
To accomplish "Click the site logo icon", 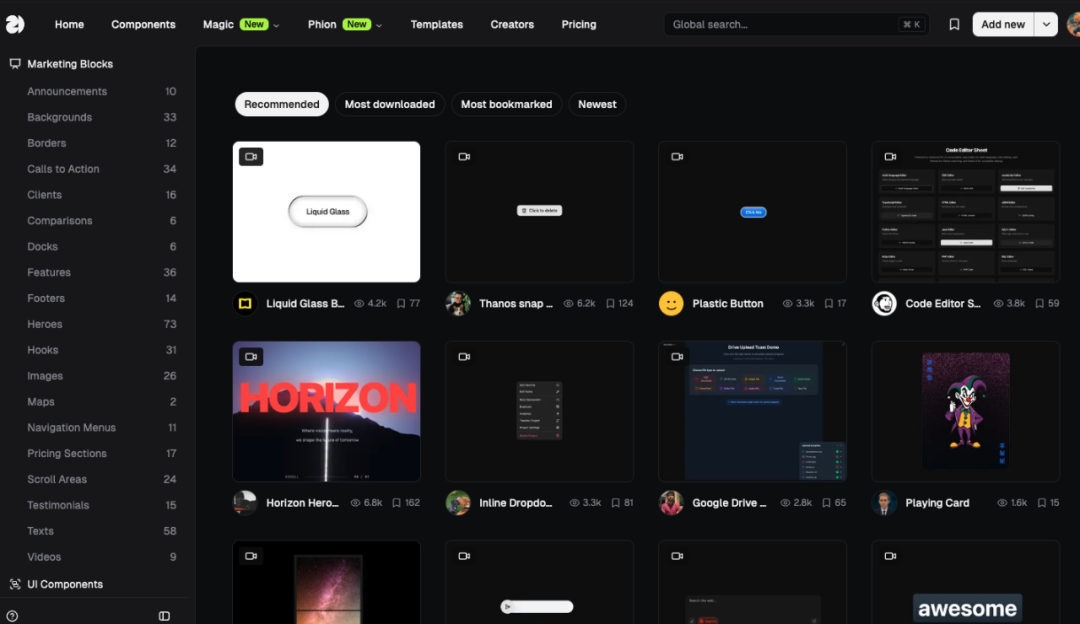I will coord(14,24).
